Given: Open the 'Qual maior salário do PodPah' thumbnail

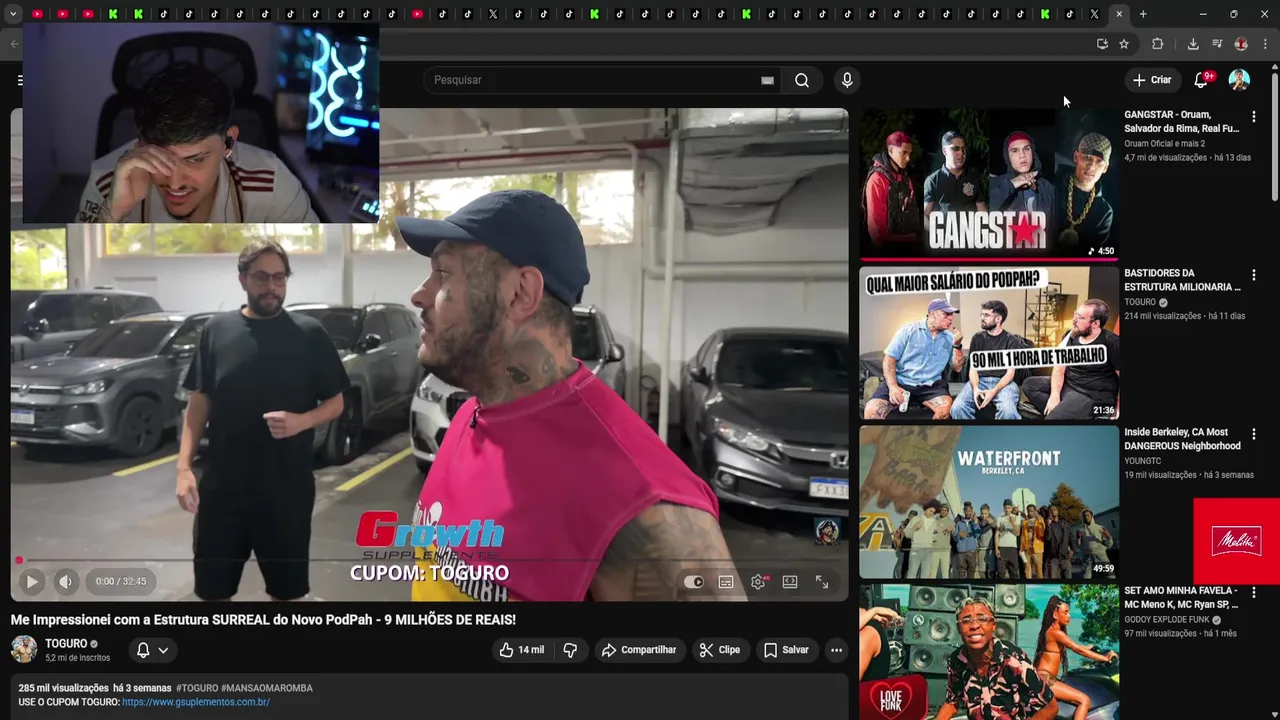Looking at the screenshot, I should pyautogui.click(x=989, y=343).
